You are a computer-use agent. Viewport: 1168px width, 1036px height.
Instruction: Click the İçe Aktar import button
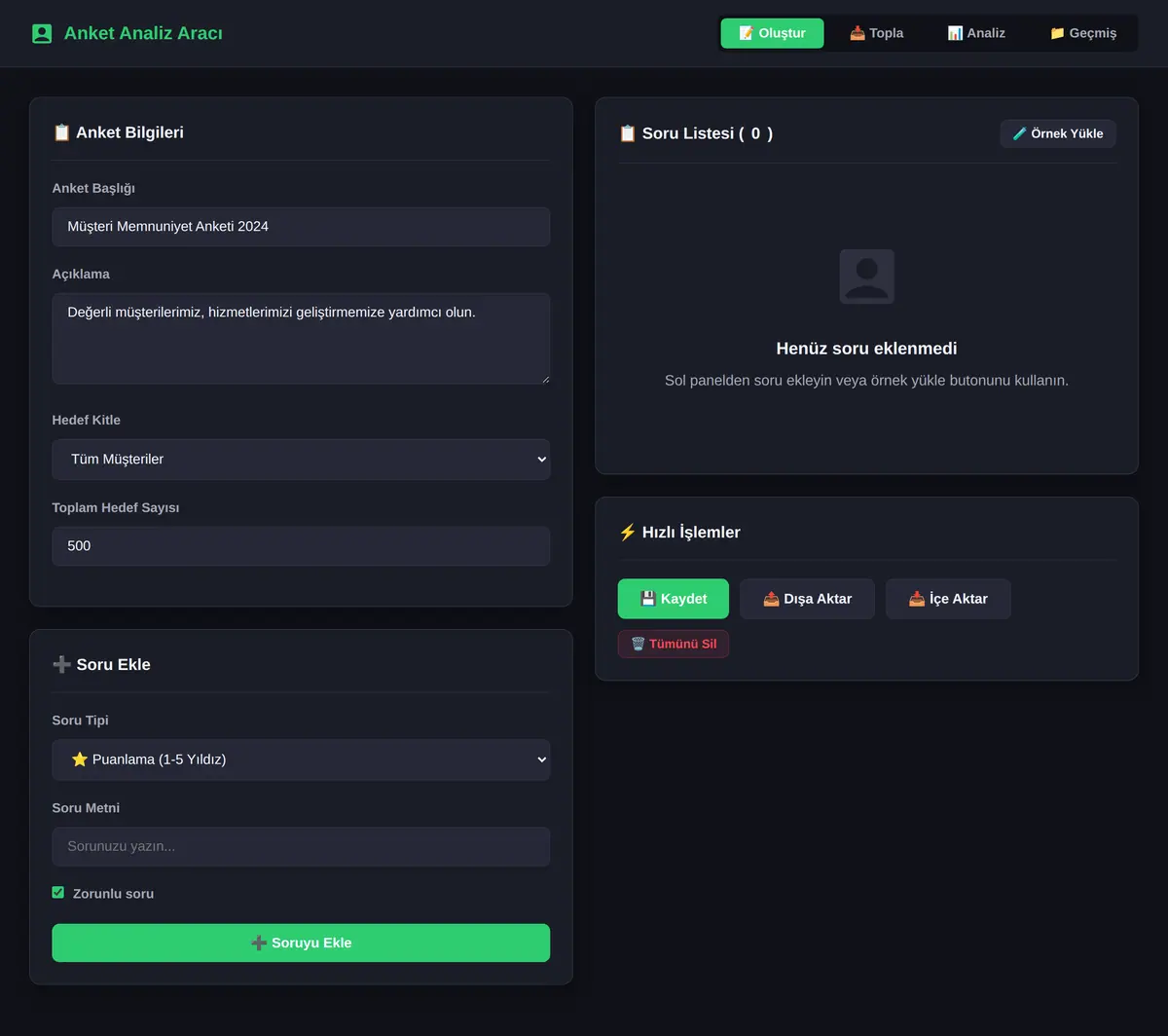point(948,599)
